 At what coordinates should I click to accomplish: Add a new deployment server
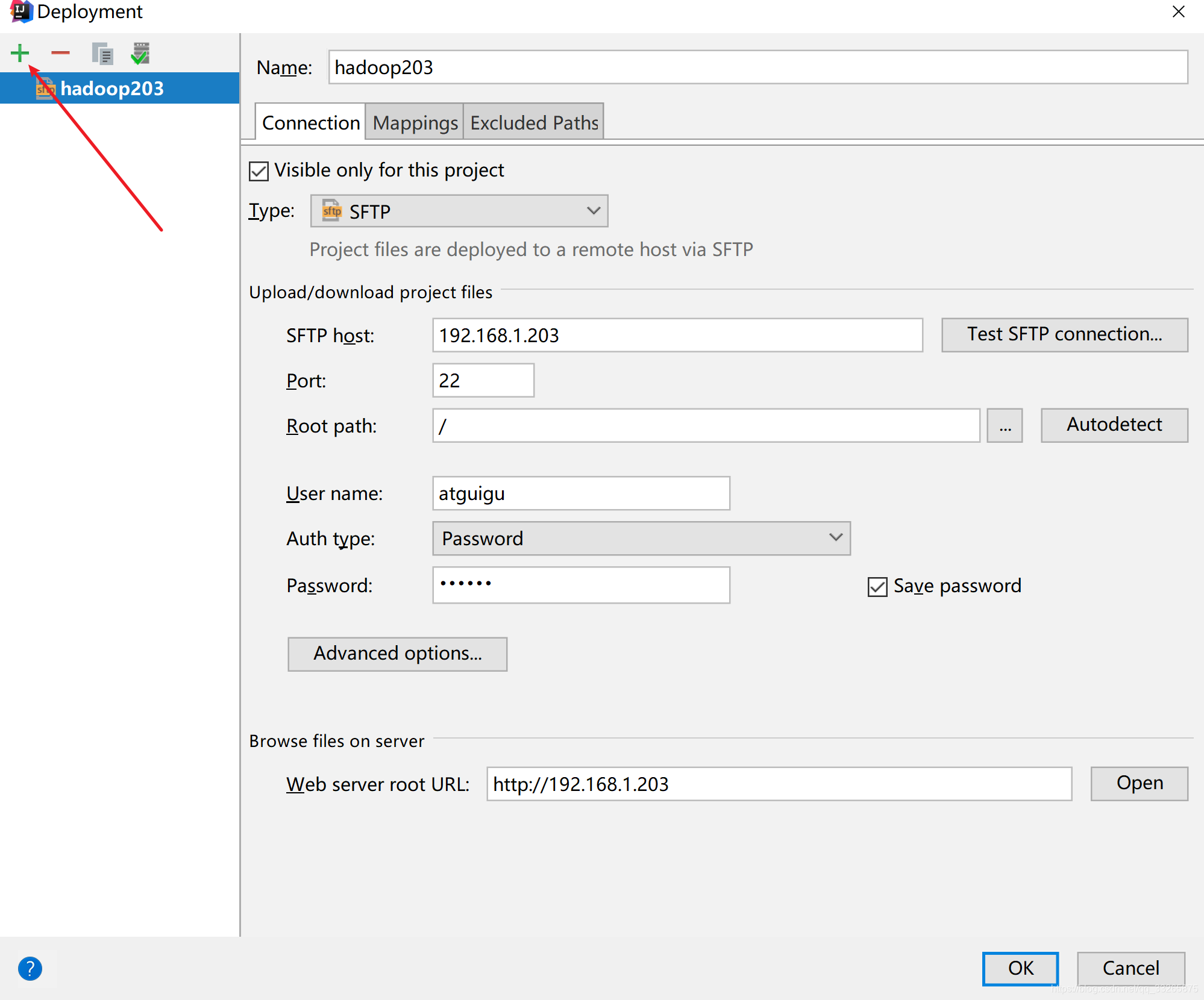tap(20, 53)
